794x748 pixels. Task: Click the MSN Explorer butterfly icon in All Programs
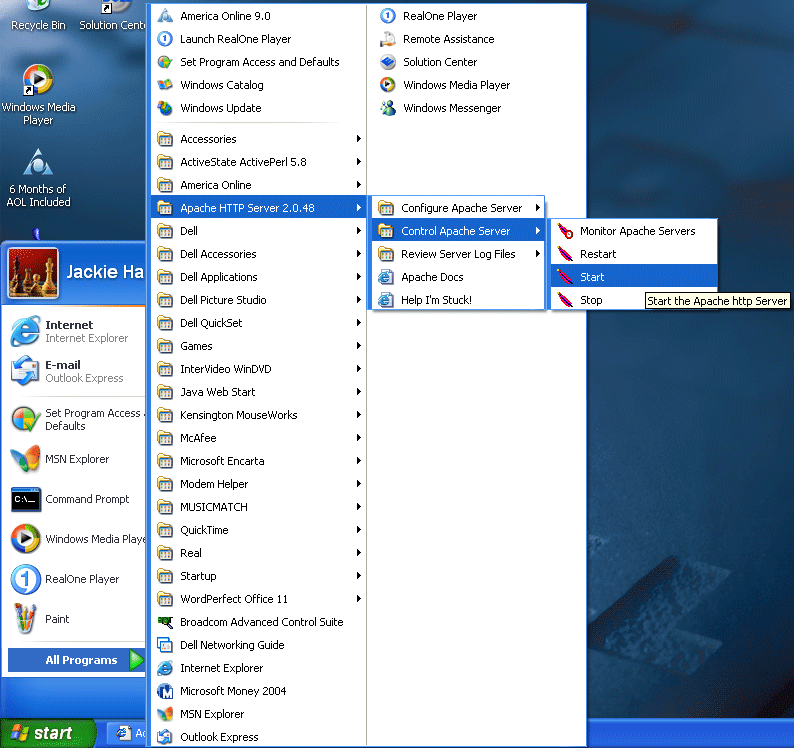[x=165, y=714]
